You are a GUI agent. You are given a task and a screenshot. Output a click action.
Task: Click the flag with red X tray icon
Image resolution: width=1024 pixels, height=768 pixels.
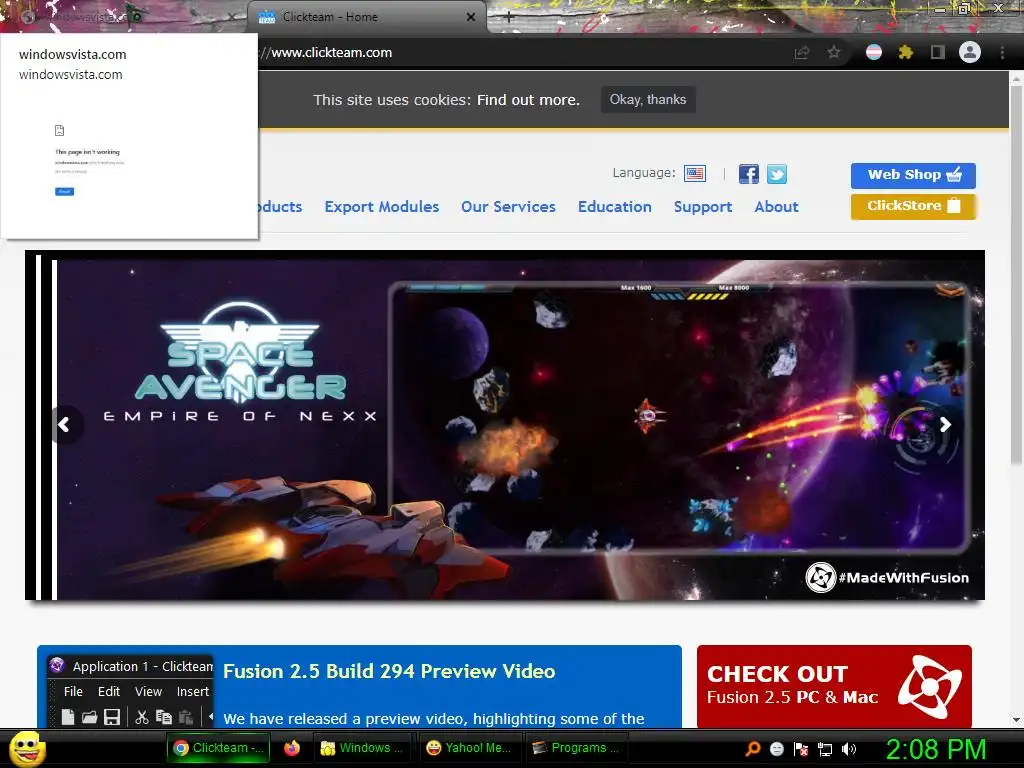(801, 749)
